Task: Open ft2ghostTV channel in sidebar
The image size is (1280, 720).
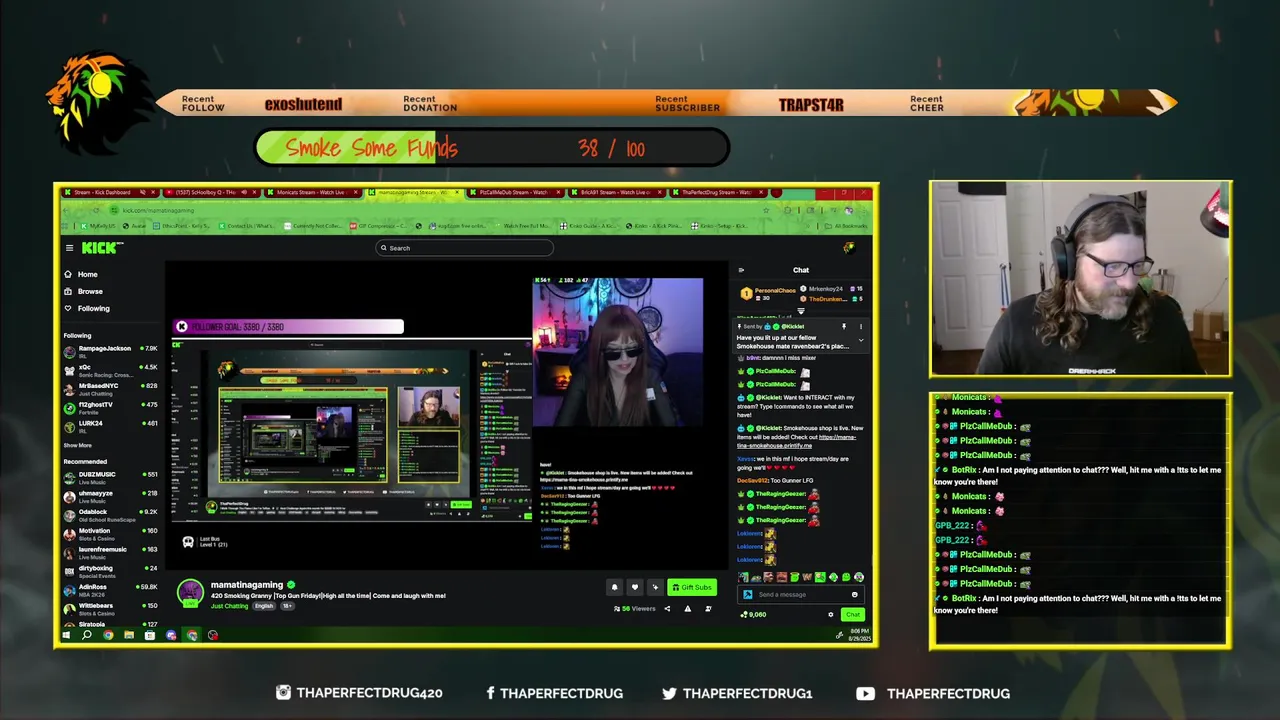Action: pyautogui.click(x=110, y=407)
